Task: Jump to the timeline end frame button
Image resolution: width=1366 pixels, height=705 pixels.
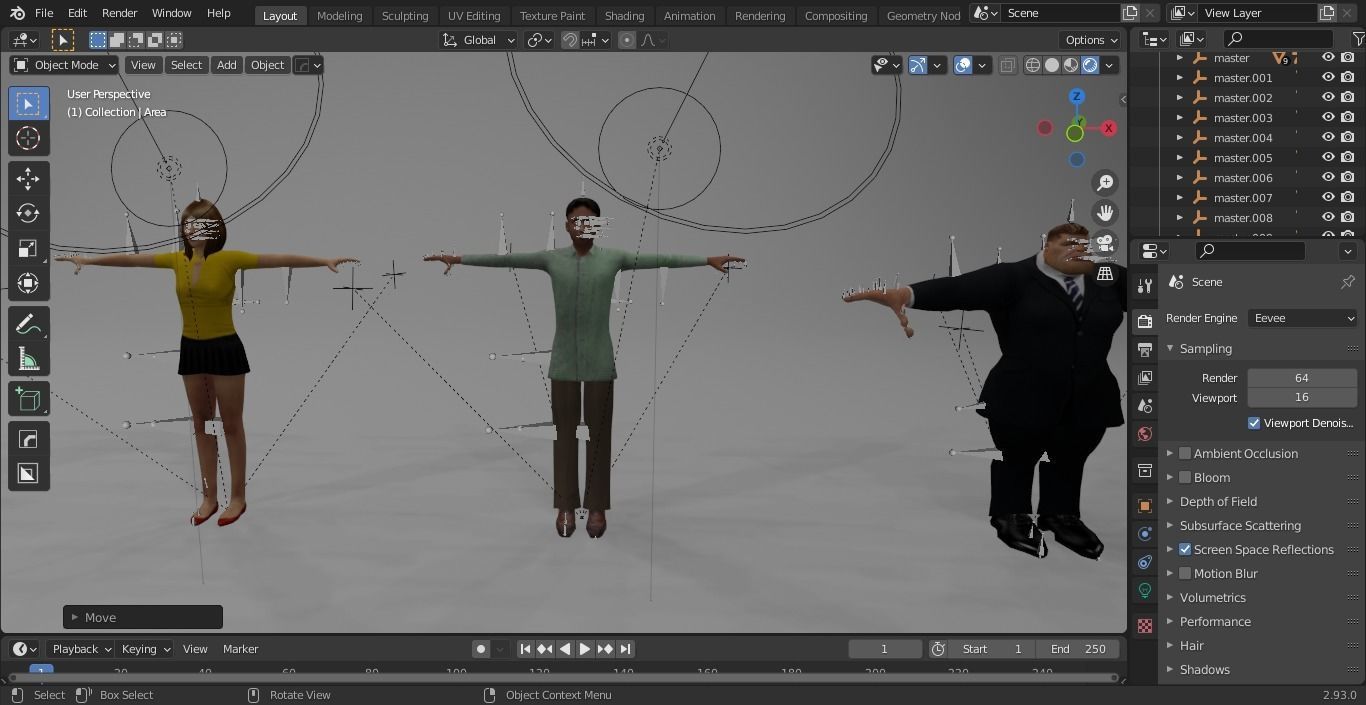Action: [625, 649]
